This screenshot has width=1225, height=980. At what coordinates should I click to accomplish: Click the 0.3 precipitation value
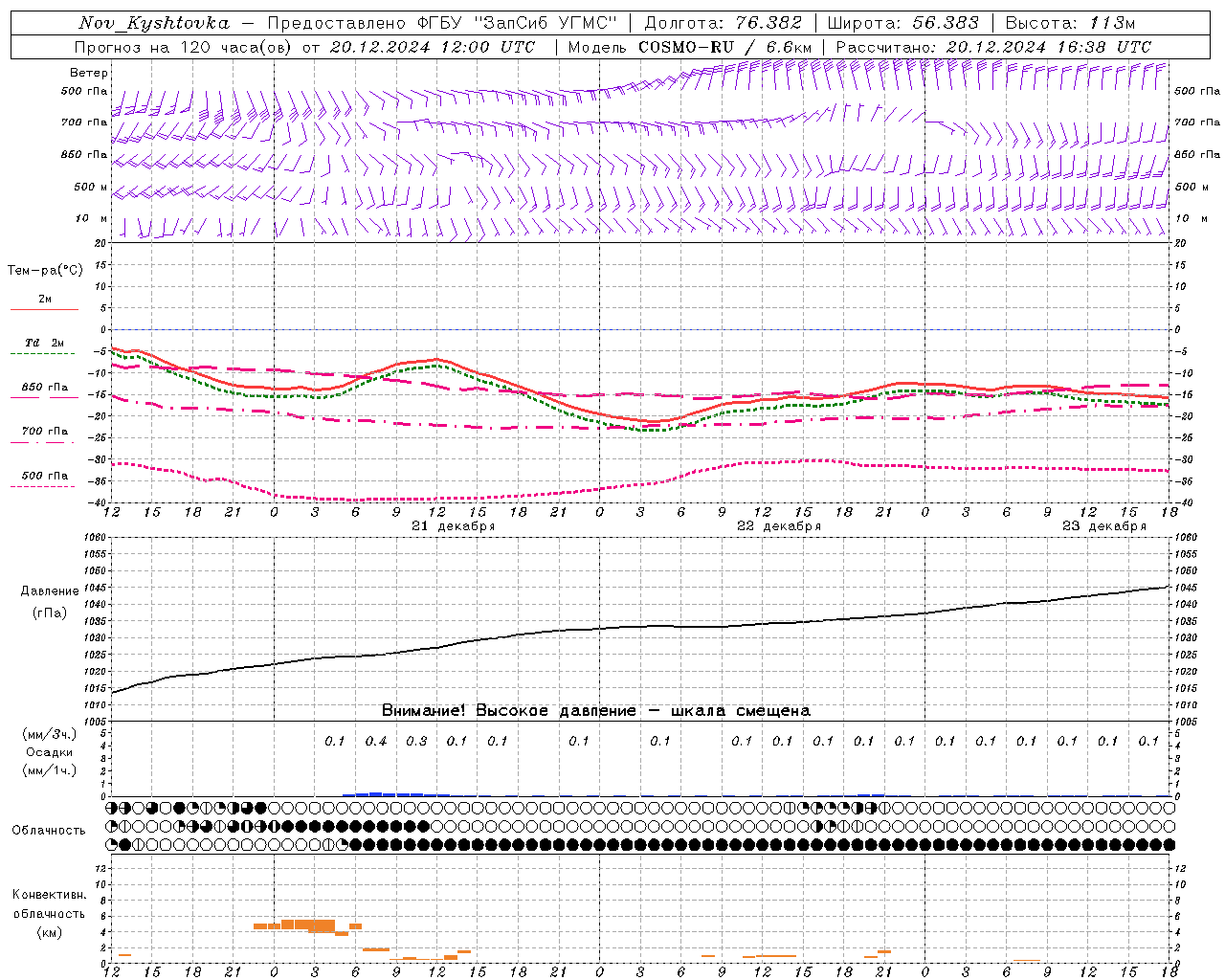pos(416,742)
